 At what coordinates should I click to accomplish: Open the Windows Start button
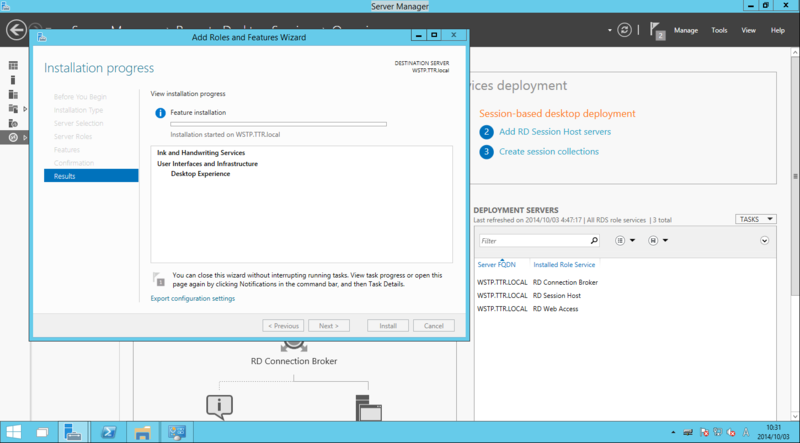14,432
